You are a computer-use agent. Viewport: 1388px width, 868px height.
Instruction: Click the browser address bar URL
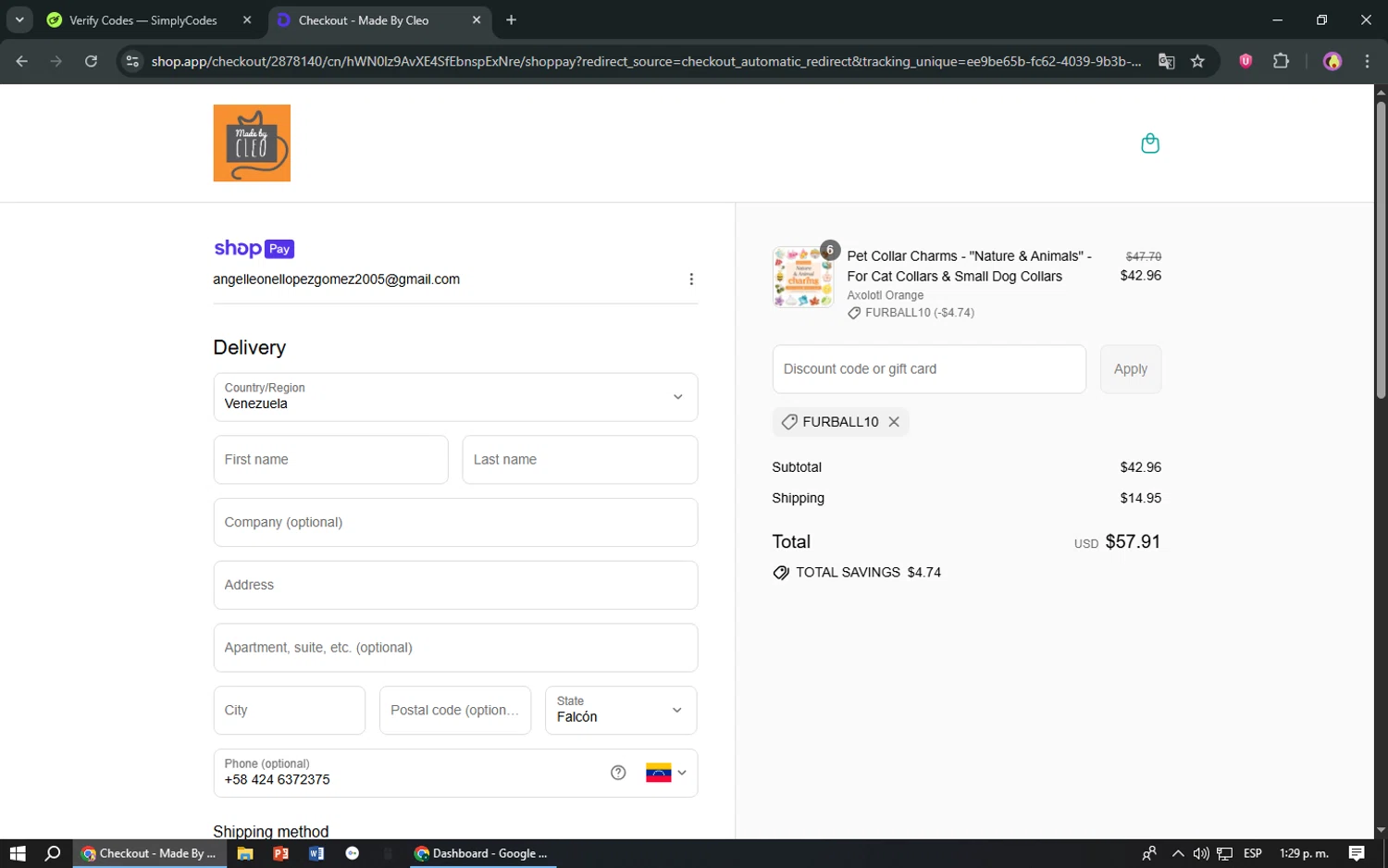(646, 61)
